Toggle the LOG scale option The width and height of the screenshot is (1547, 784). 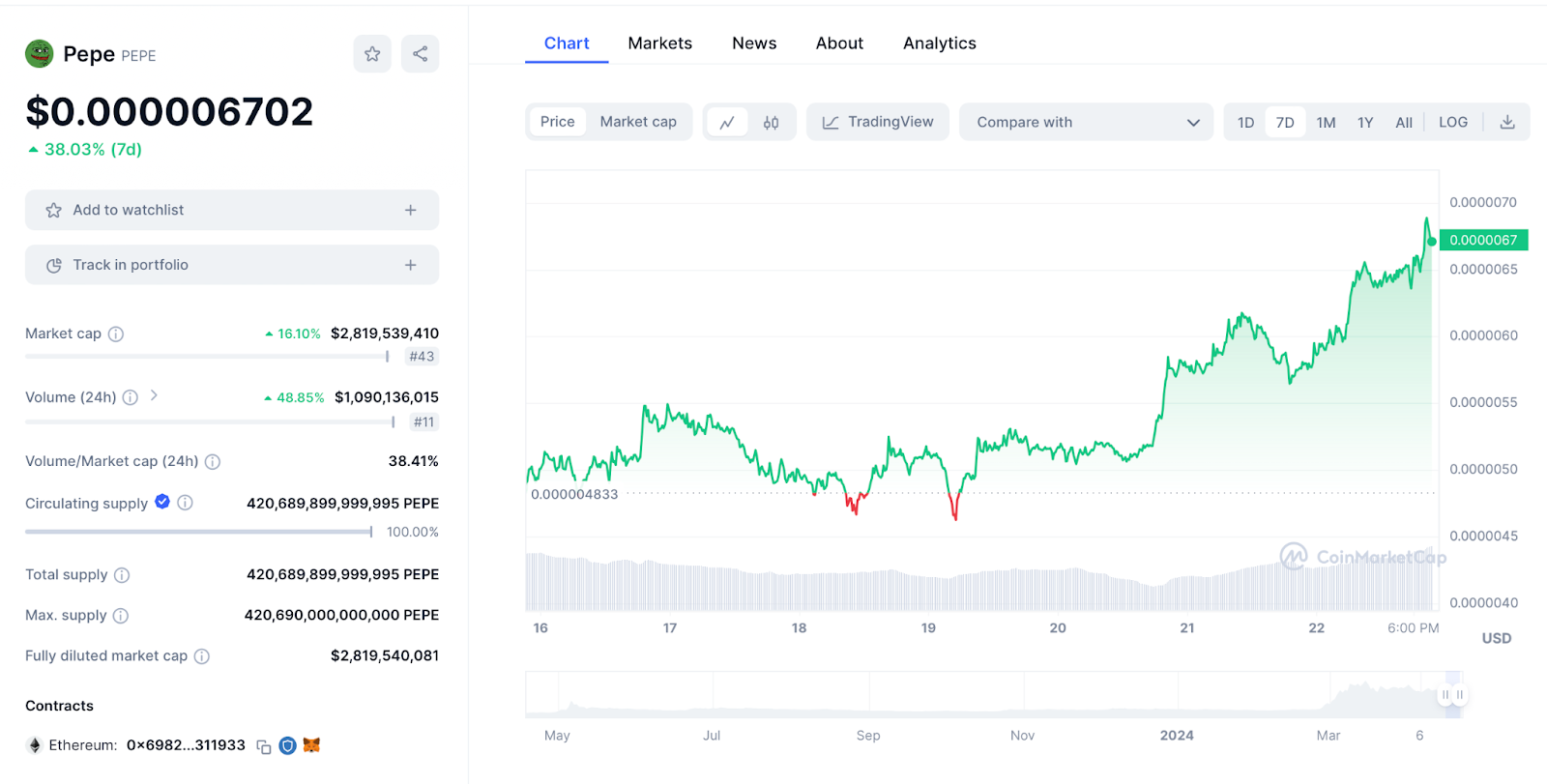pyautogui.click(x=1453, y=123)
